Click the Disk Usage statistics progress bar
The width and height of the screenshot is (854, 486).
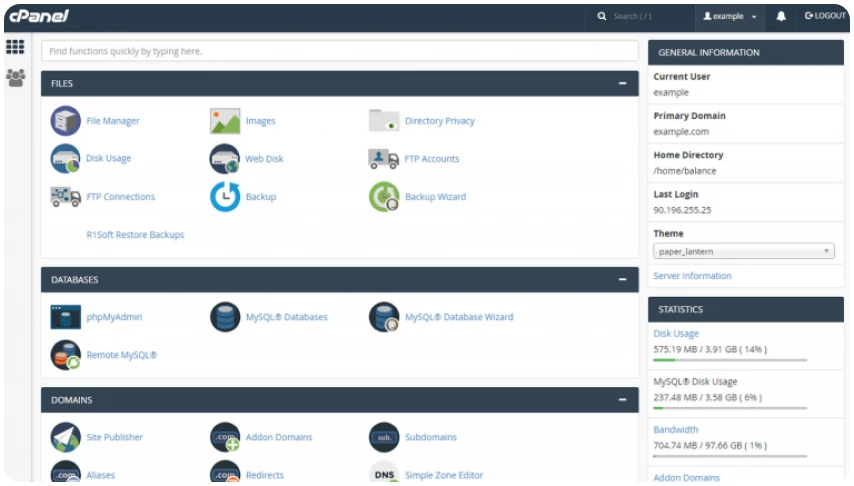click(730, 360)
